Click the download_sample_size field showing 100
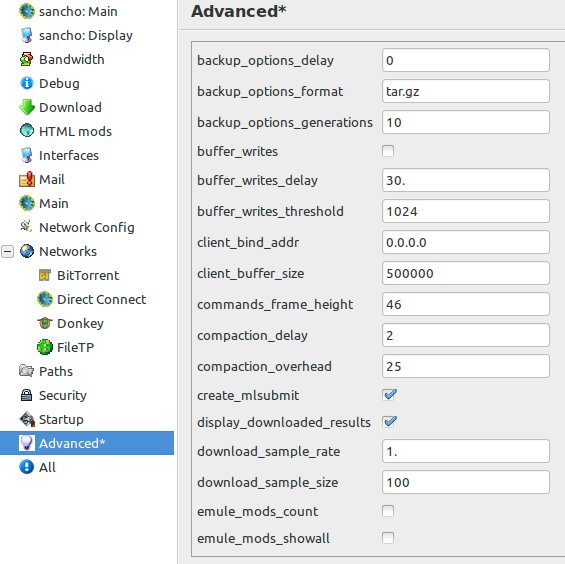 tap(466, 482)
